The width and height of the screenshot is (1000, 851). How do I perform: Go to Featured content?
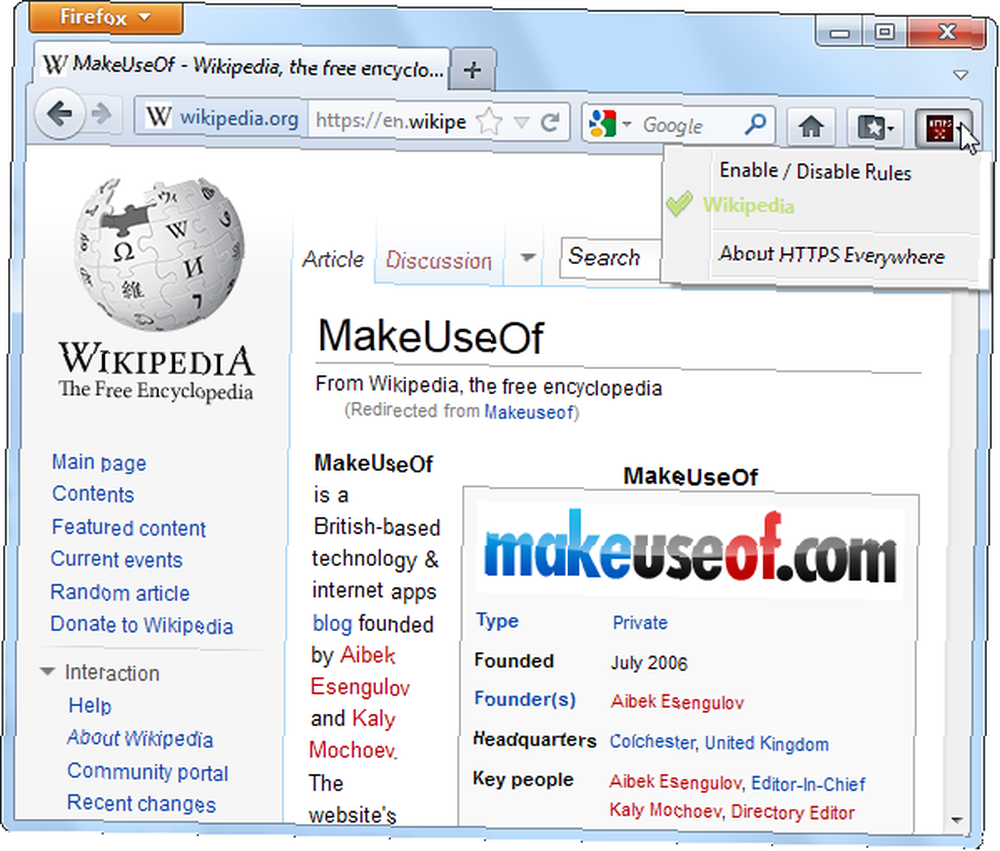(129, 528)
